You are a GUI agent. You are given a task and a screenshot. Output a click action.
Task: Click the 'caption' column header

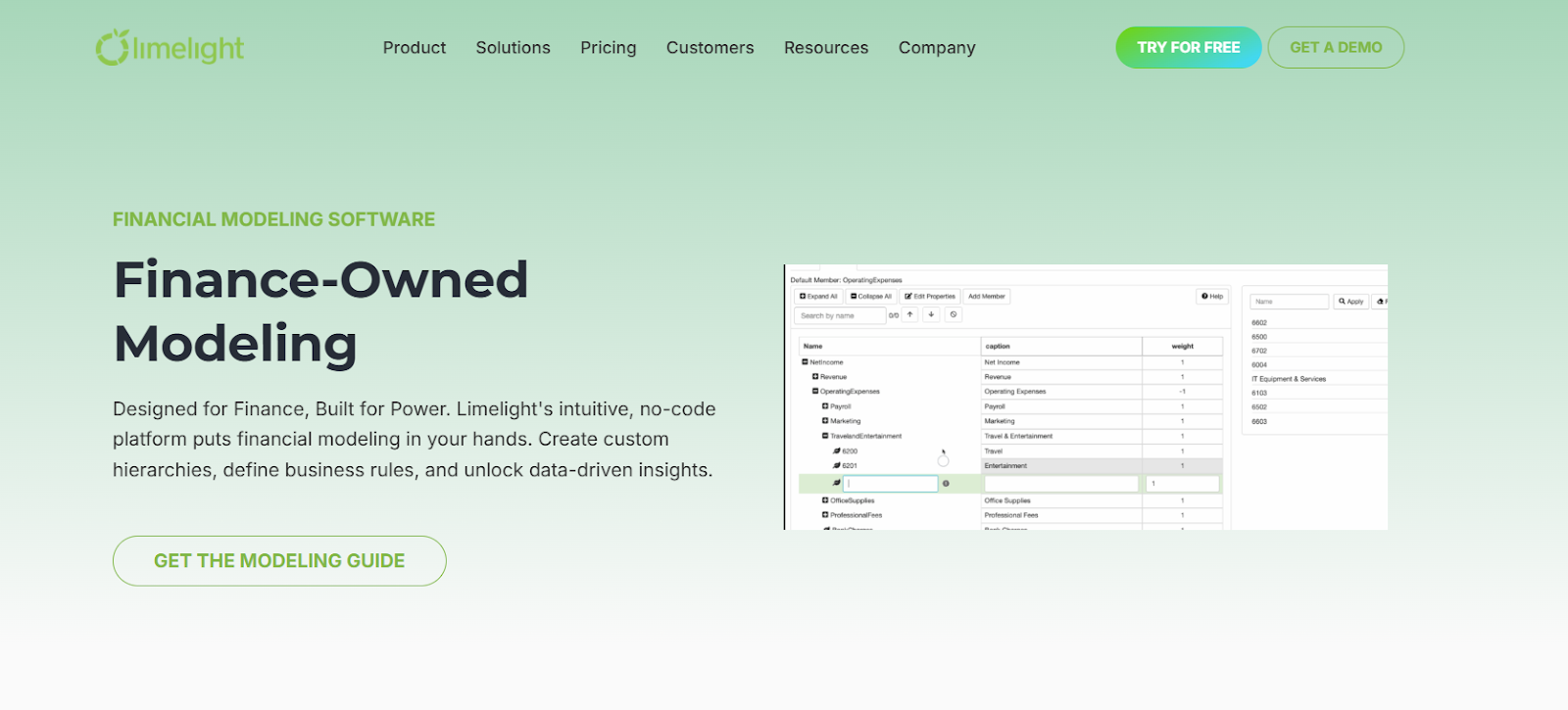(x=1061, y=346)
